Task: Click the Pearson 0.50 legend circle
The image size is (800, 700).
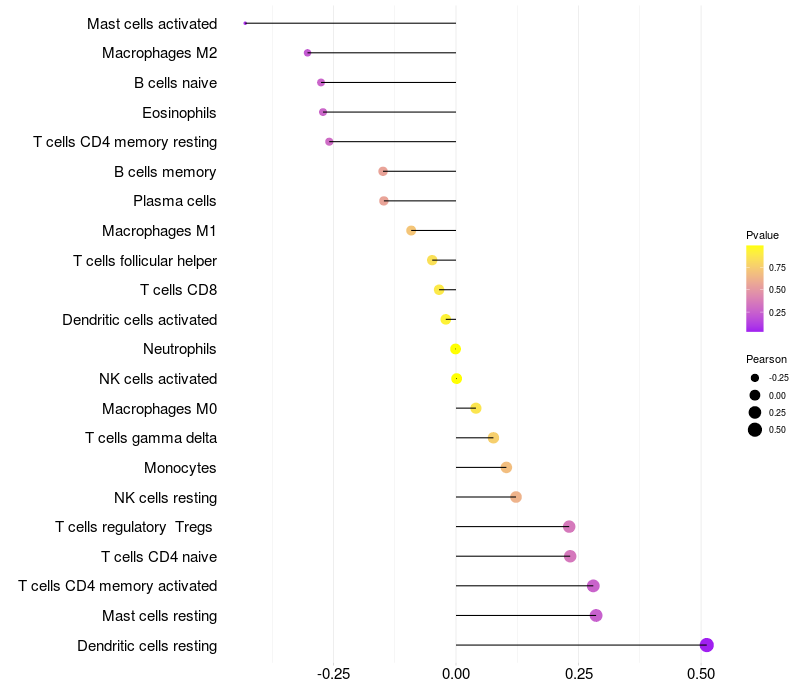Action: (755, 430)
